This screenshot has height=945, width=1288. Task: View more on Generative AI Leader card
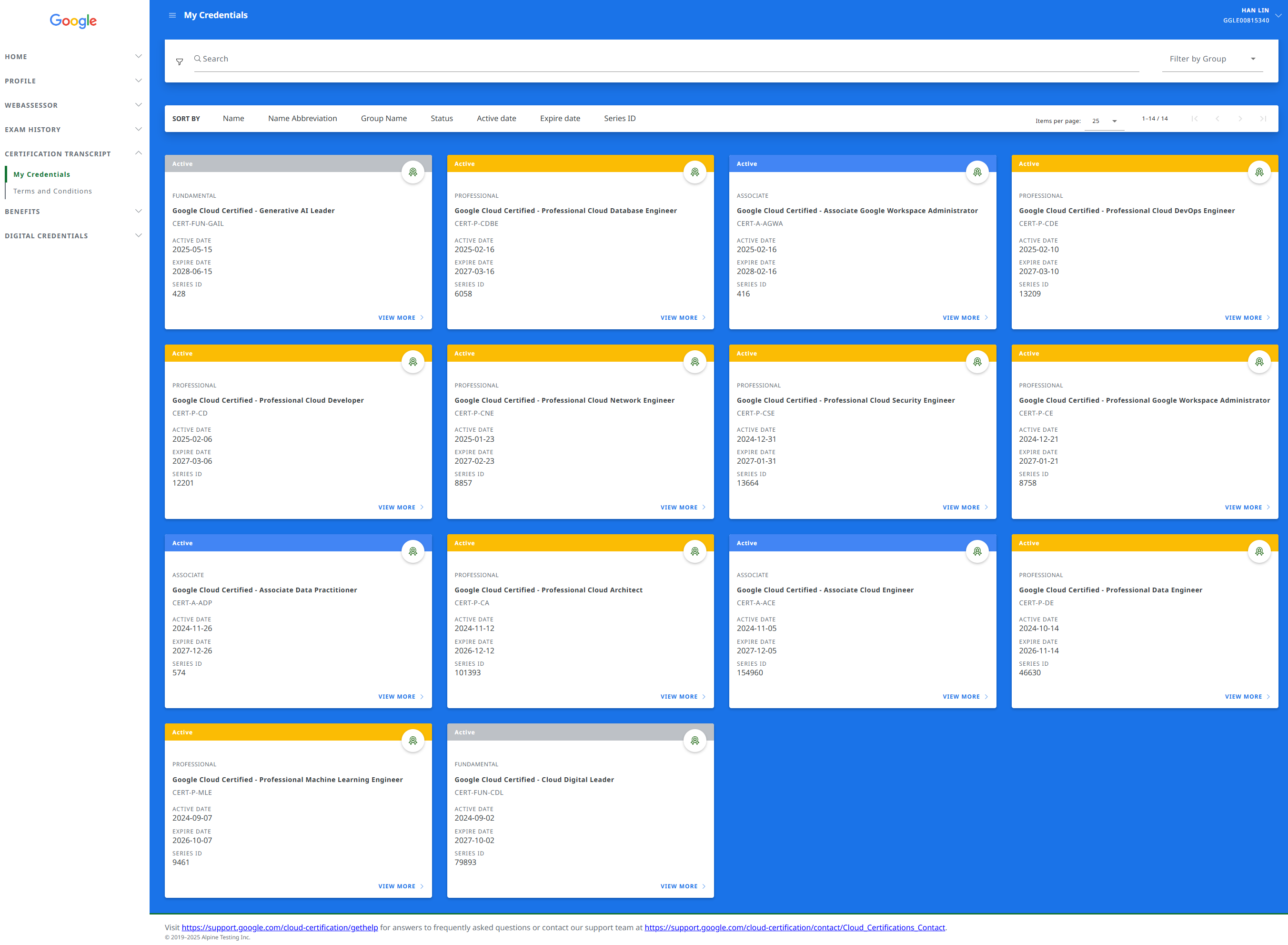[x=401, y=317]
